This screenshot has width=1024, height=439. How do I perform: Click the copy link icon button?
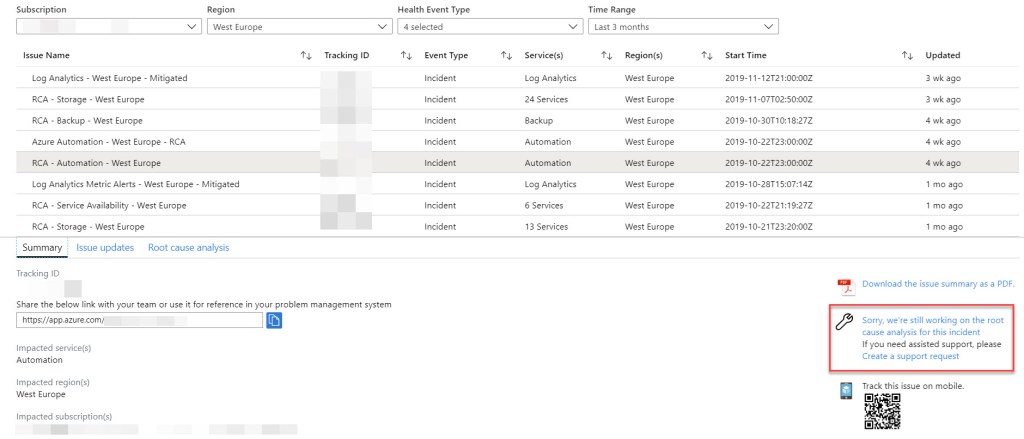[x=274, y=320]
